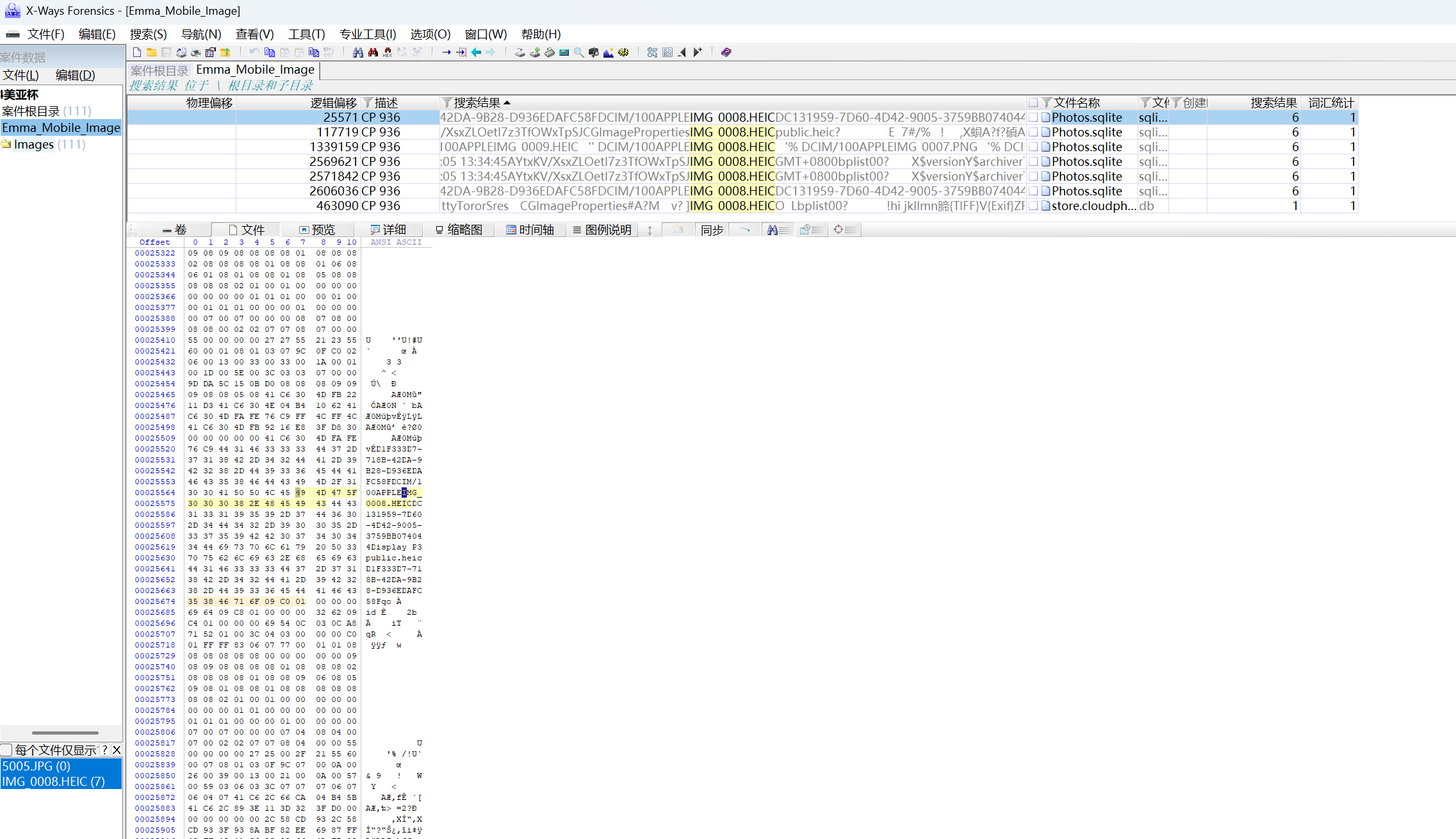
Task: Click the Find Text binoculars icon
Action: 358,53
